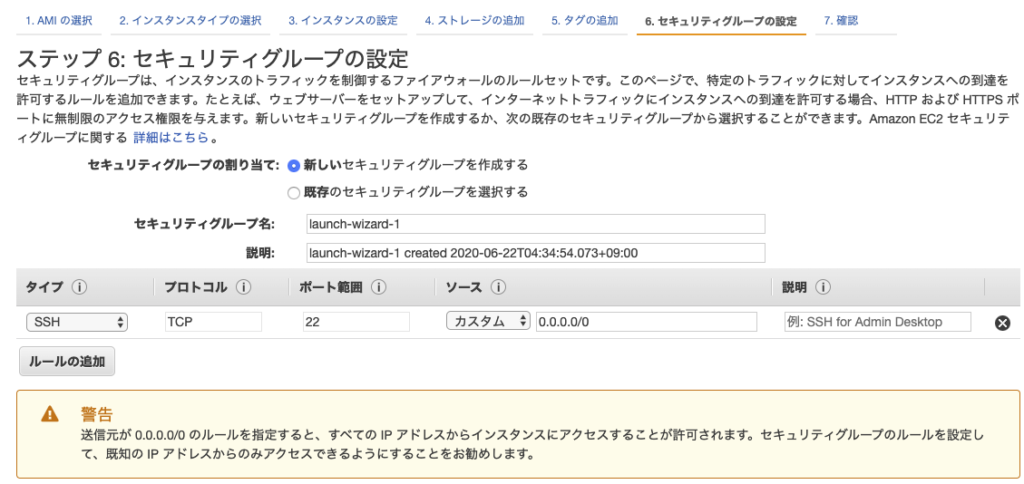Screen dimensions: 1024x484
Task: Click the ルールの追加 button
Action: [x=67, y=361]
